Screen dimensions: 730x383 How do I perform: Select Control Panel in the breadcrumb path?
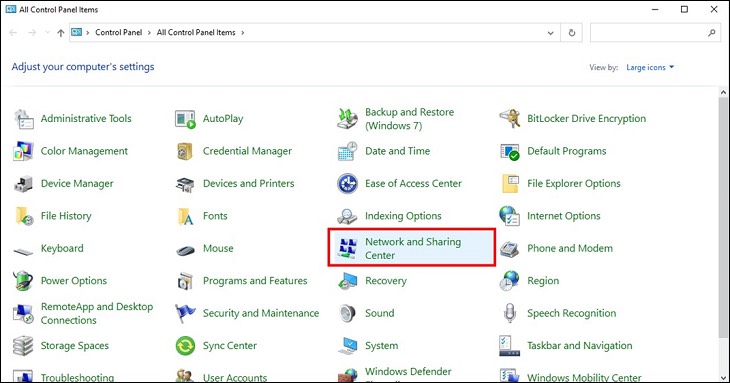coord(118,33)
